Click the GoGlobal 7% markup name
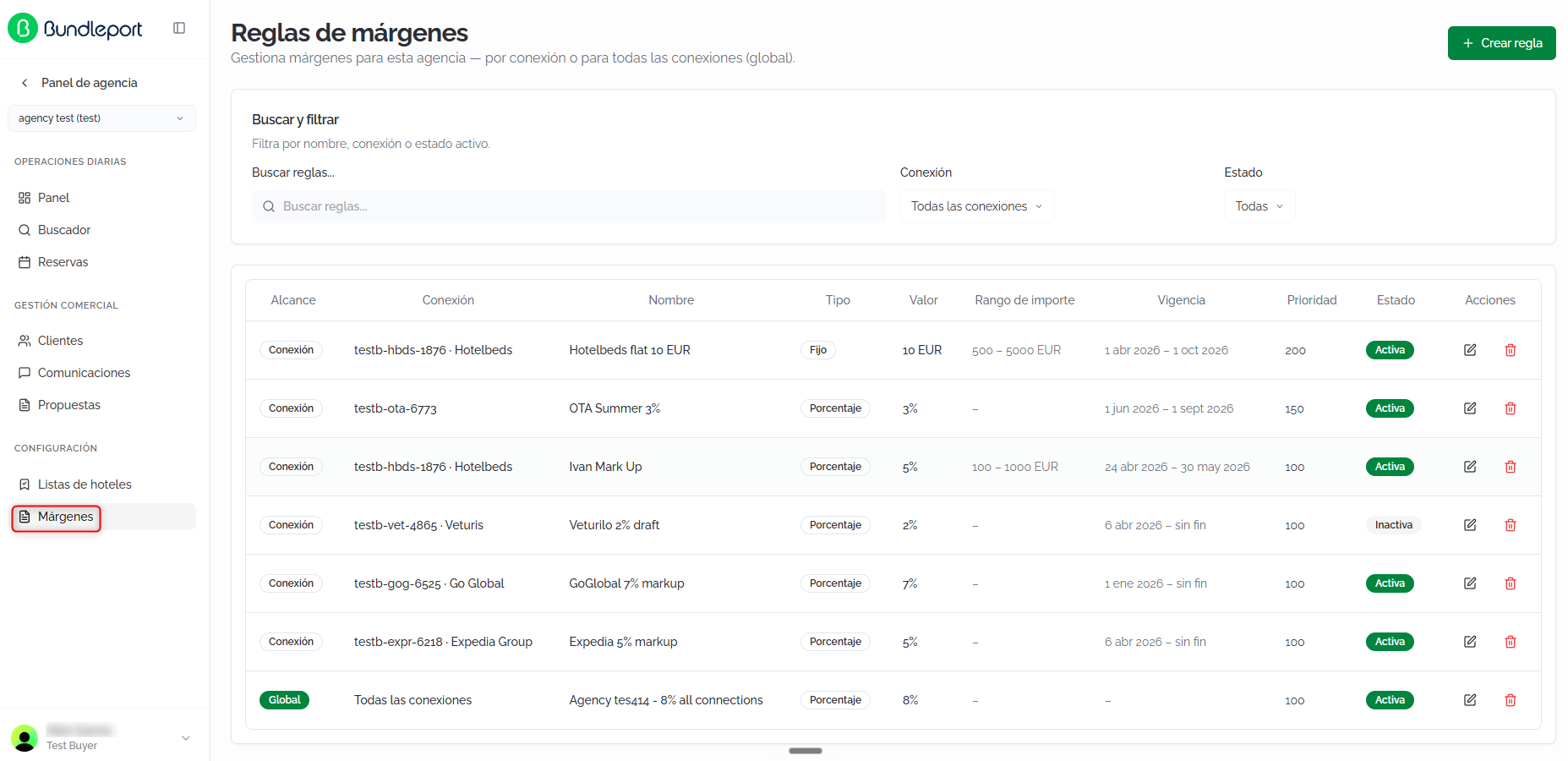Screen dimensions: 1568x761 coord(626,583)
